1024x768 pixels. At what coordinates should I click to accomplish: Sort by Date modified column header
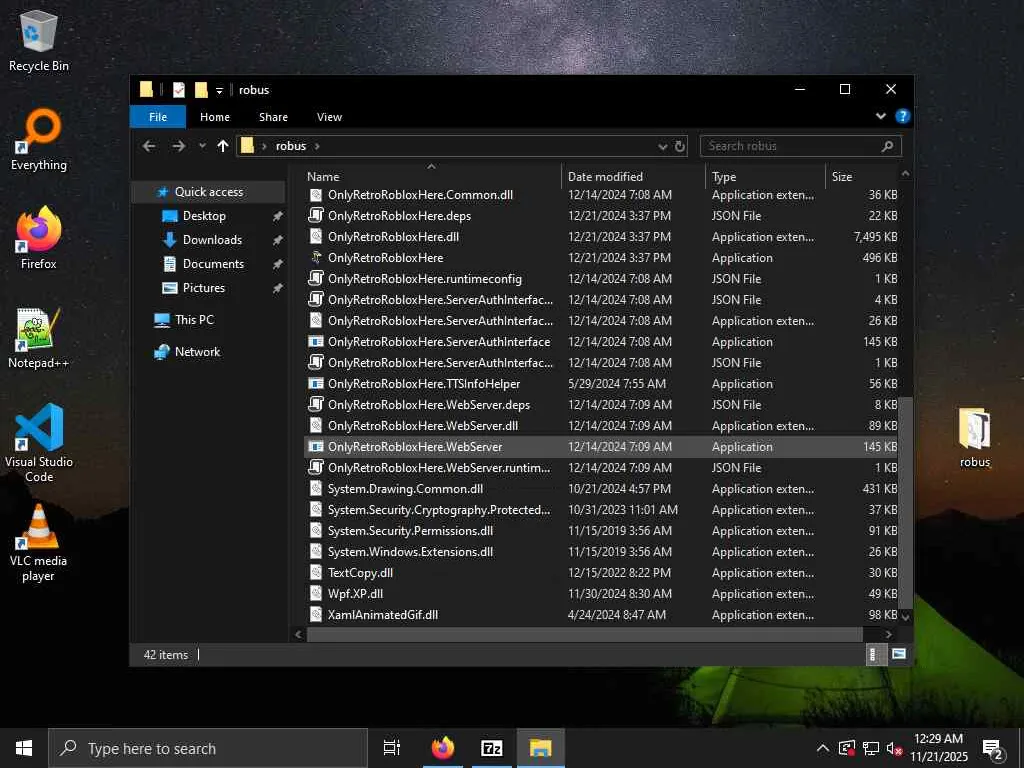point(632,176)
